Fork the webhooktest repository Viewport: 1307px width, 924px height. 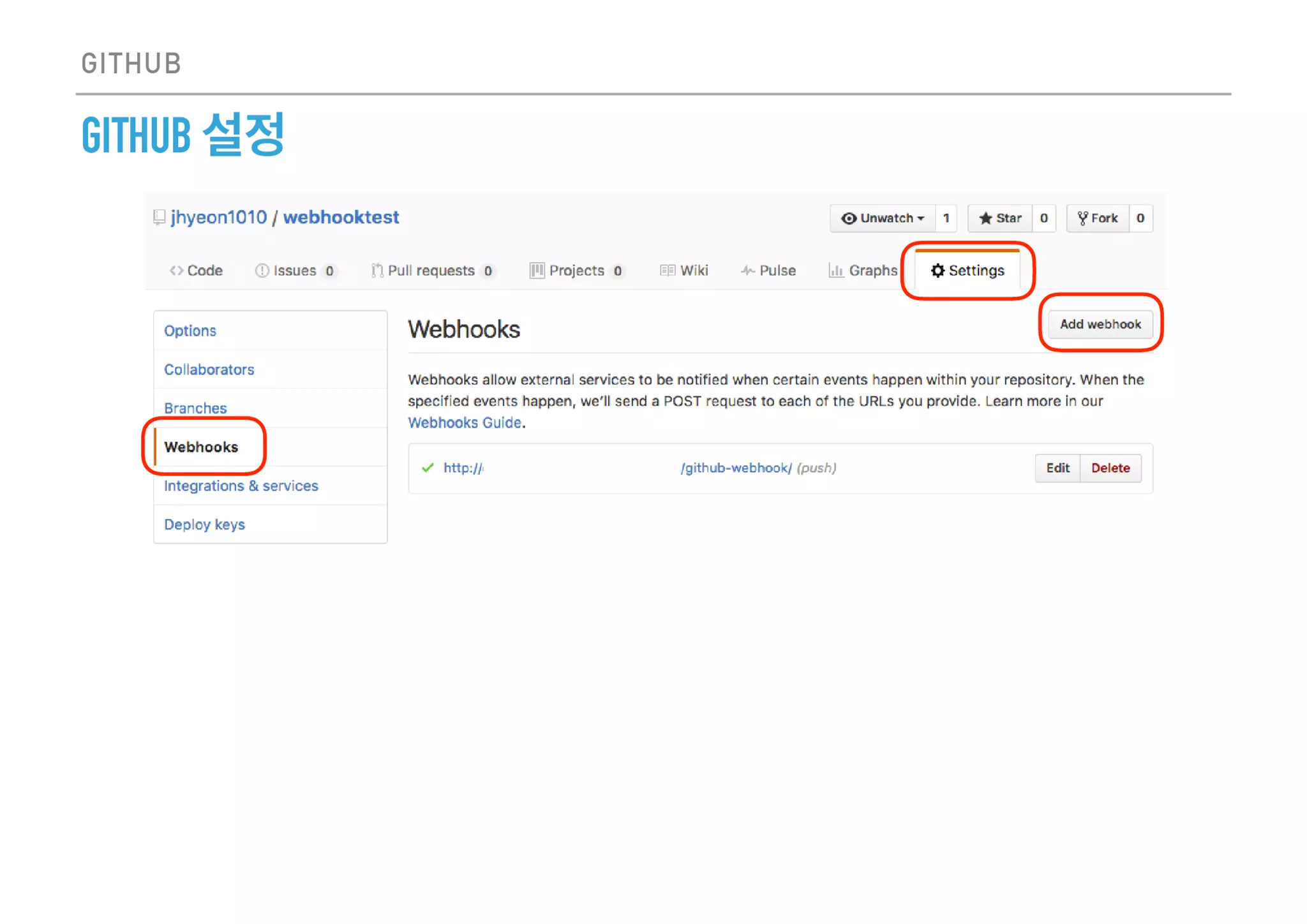pos(1098,218)
